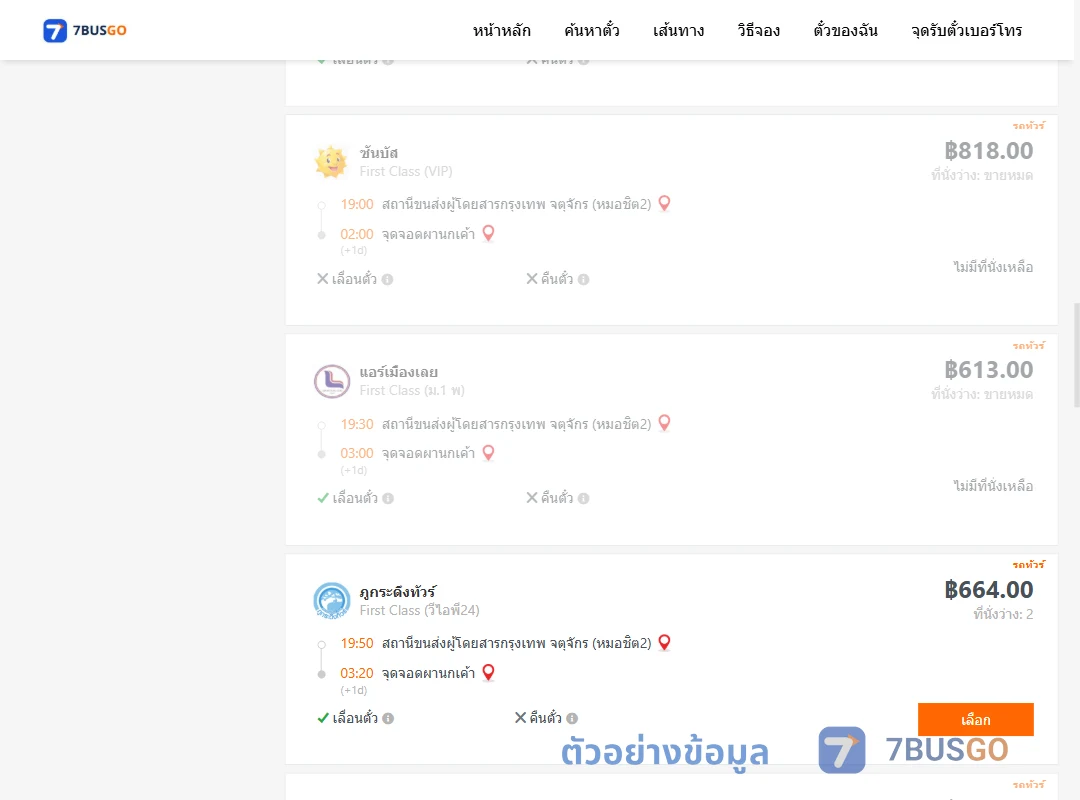Click ที่นั่งว่าง: 2 seat count
The image size is (1080, 800).
point(1003,614)
